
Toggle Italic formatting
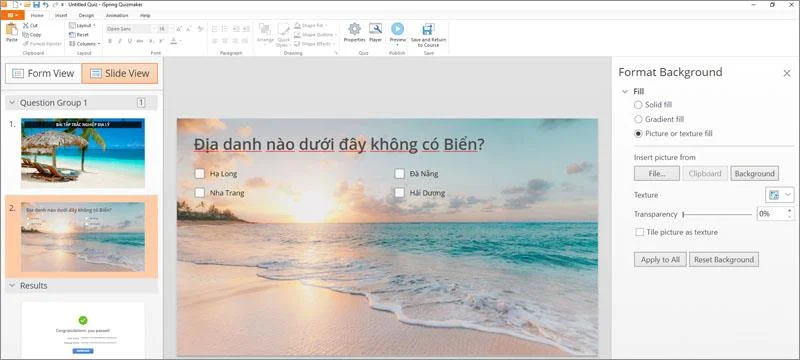click(x=120, y=41)
